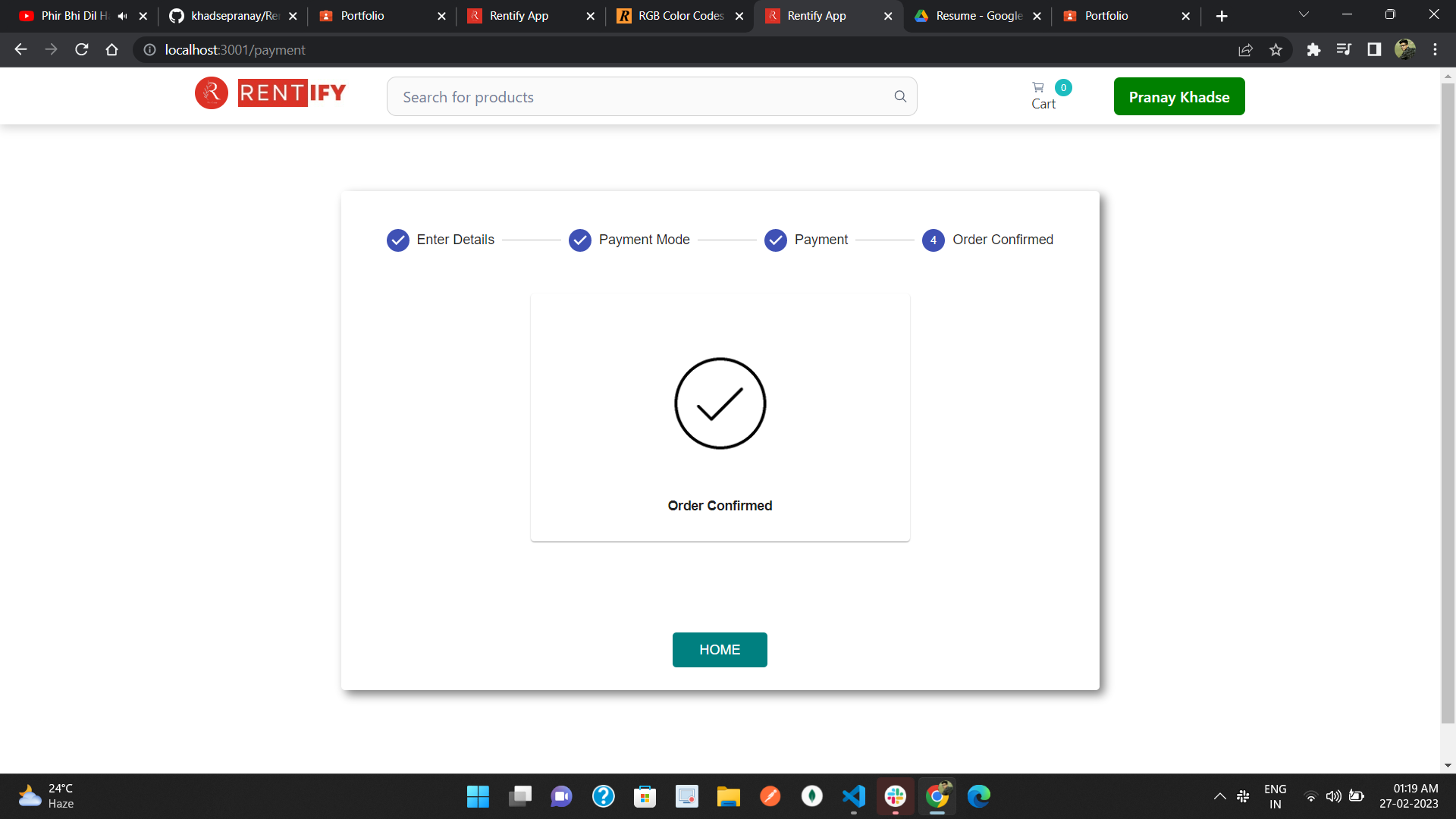Click the Enter Details step checkmark
The width and height of the screenshot is (1456, 819).
(x=398, y=240)
